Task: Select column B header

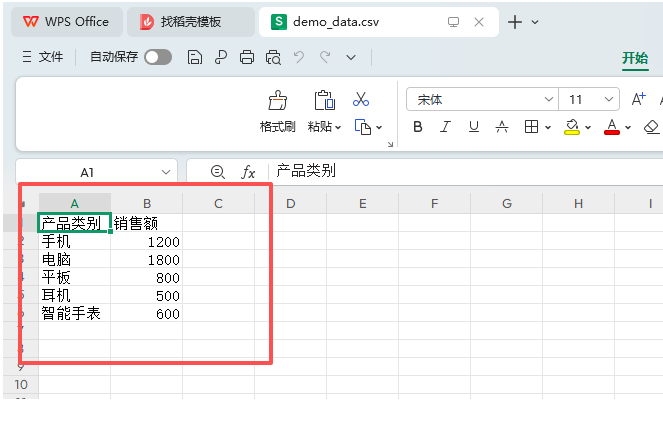Action: click(x=147, y=204)
